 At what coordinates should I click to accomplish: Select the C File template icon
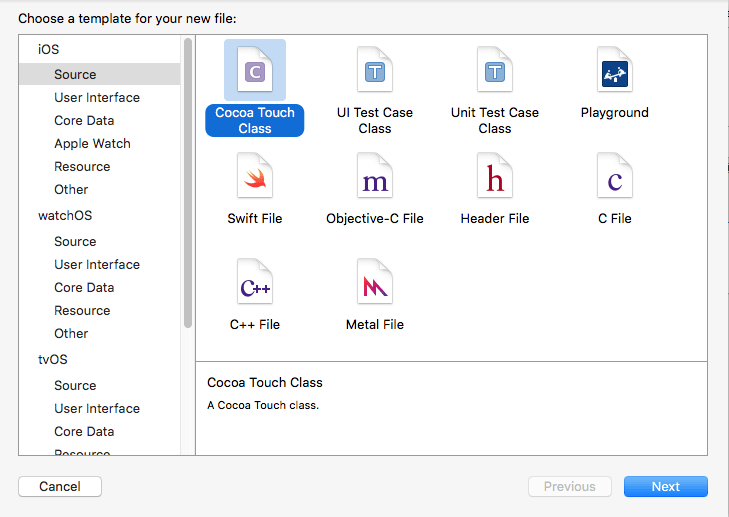click(615, 176)
